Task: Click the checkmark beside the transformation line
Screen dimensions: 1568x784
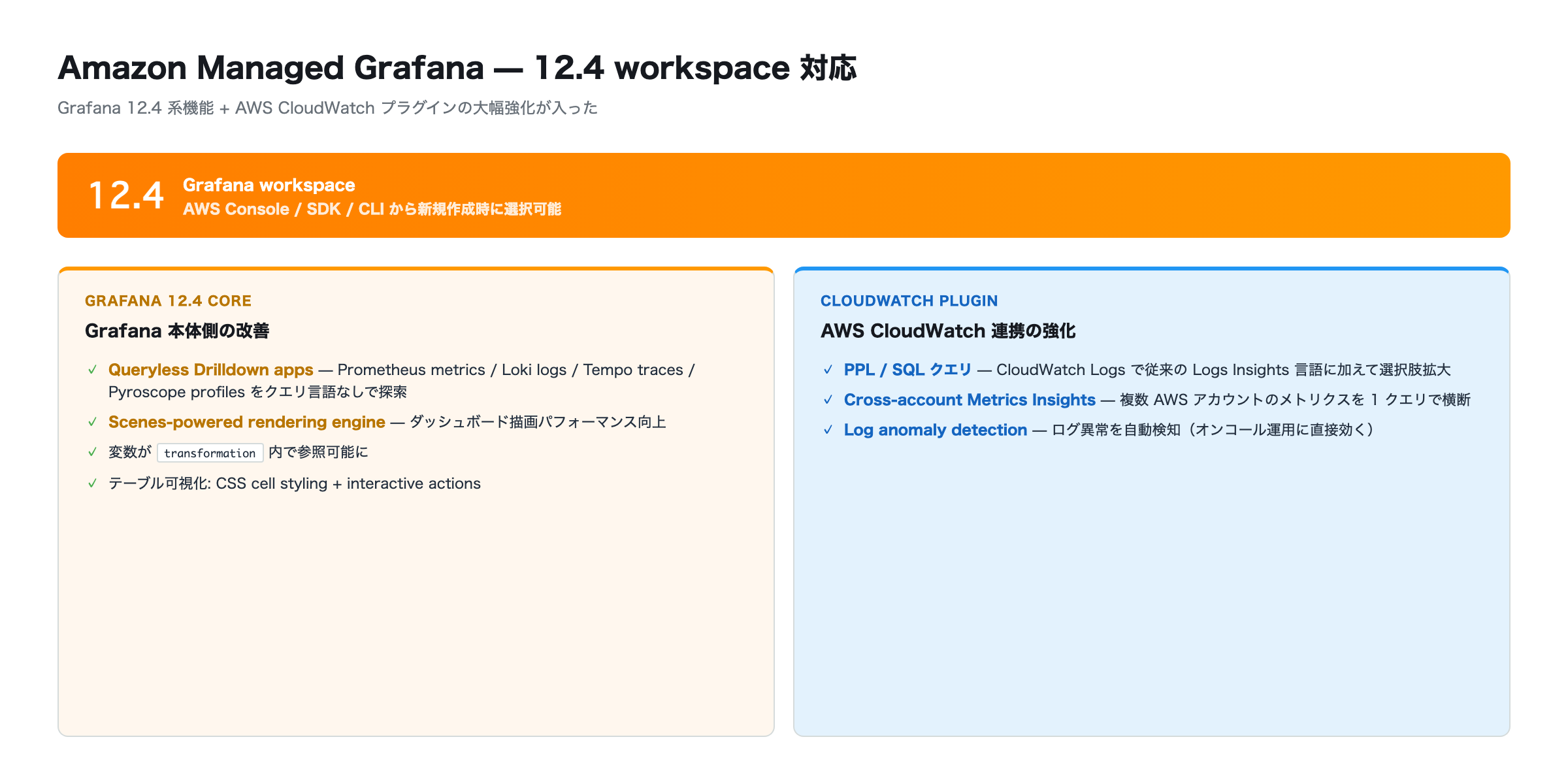Action: [x=93, y=452]
